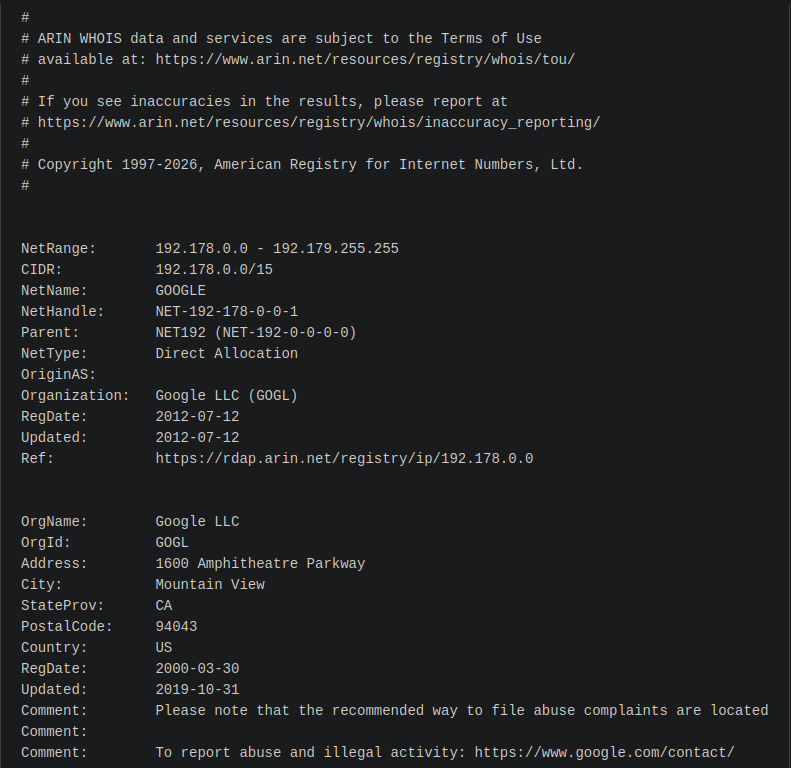
Task: Click the Updated date 2019-10-31
Action: [197, 689]
